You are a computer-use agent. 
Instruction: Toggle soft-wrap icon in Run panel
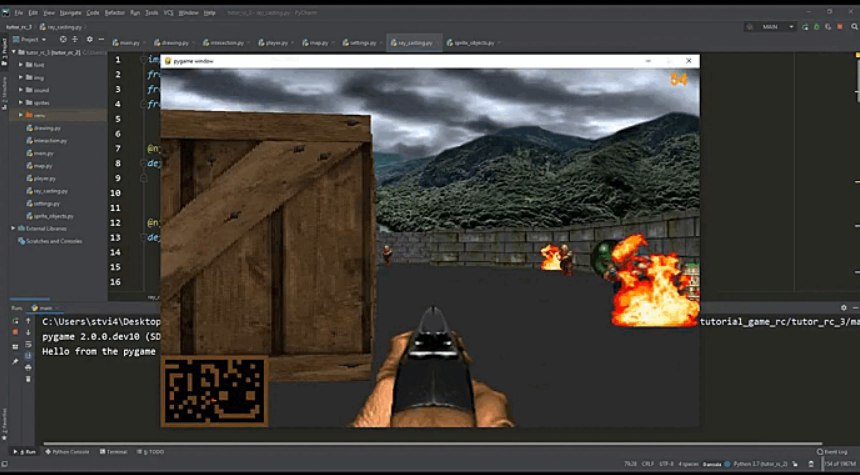click(x=29, y=344)
